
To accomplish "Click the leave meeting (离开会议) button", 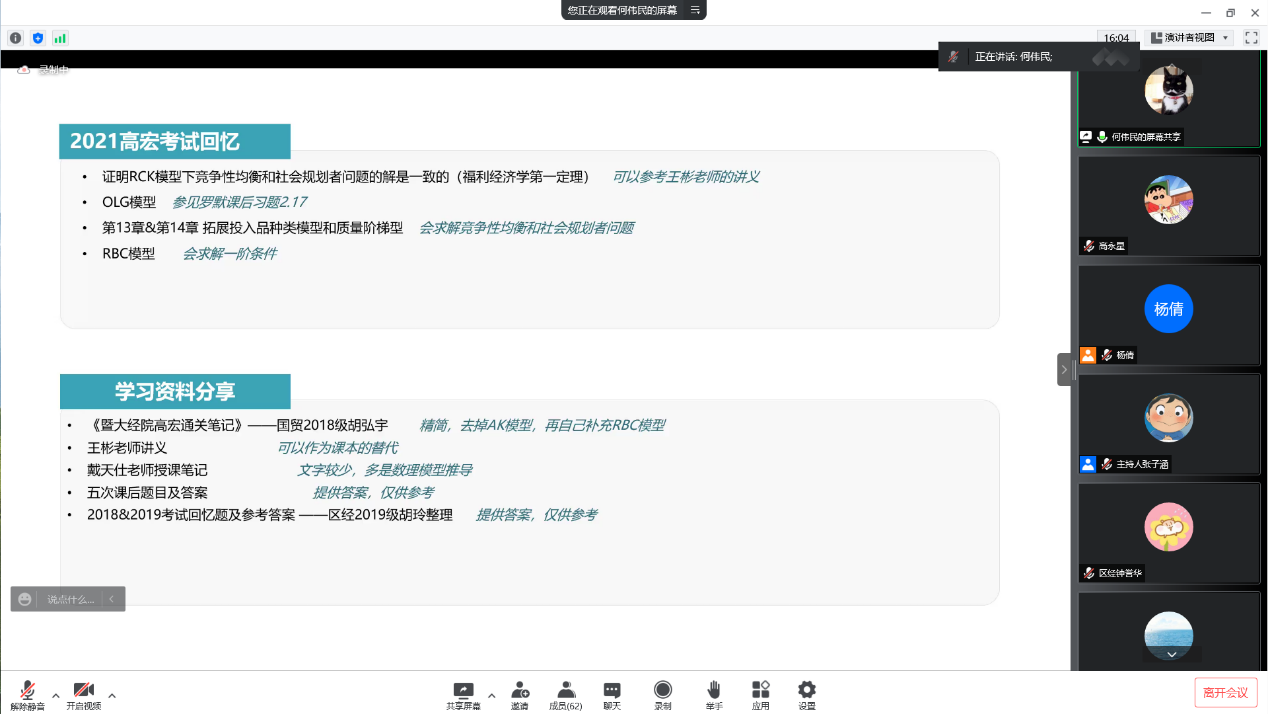I will pos(1225,692).
